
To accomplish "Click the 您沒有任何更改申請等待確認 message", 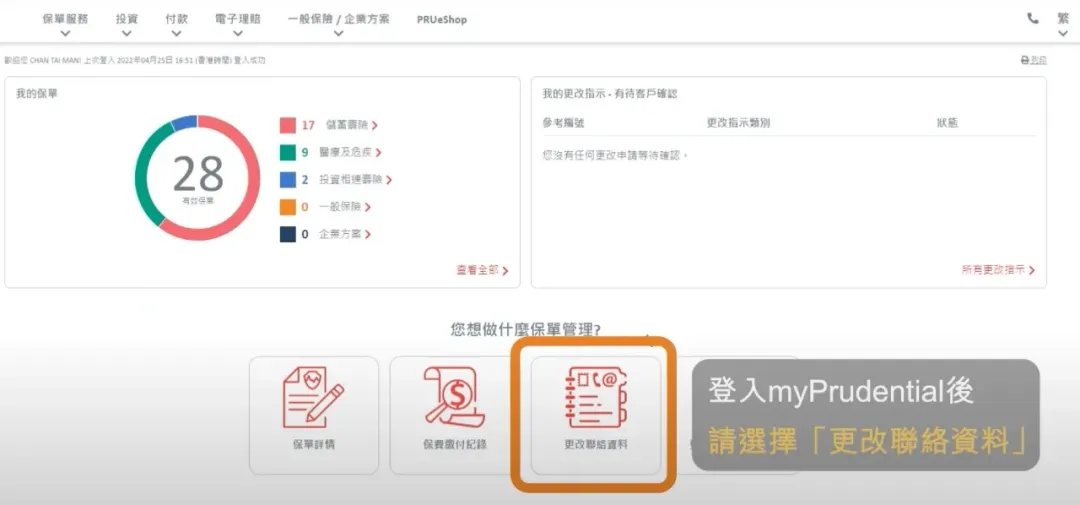I will (x=616, y=156).
